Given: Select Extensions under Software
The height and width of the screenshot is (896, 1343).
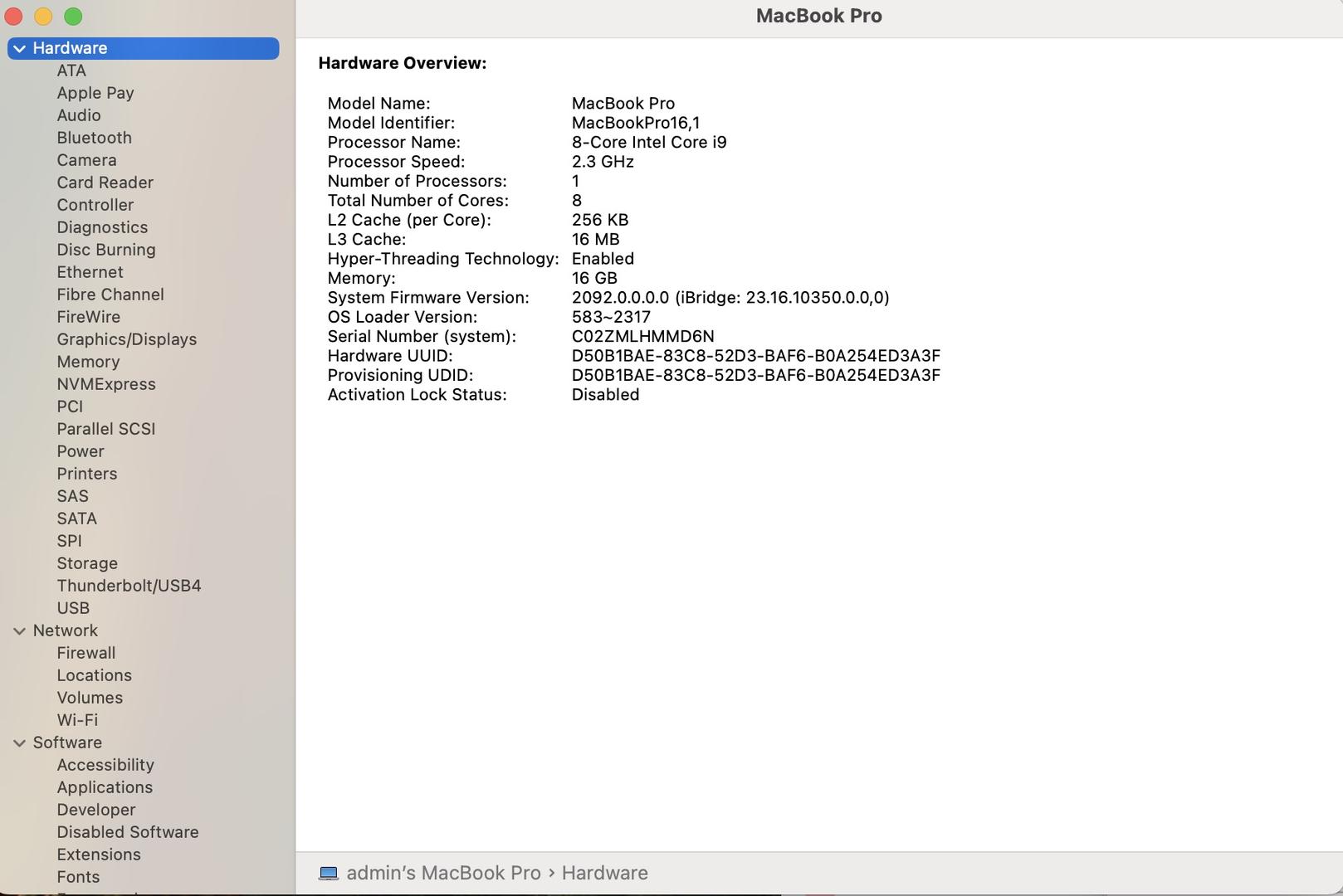Looking at the screenshot, I should coord(98,855).
